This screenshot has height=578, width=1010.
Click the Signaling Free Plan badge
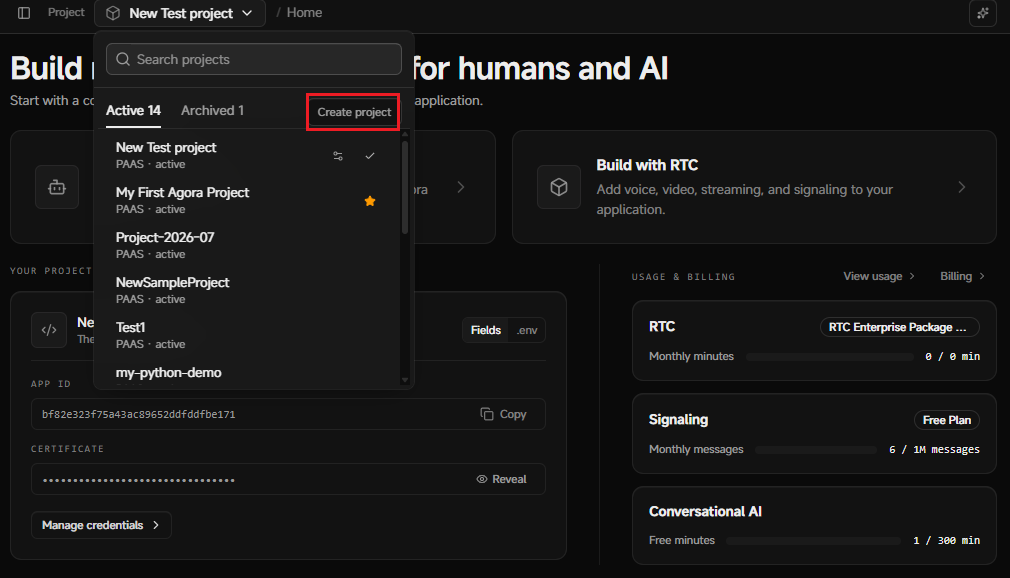tap(946, 420)
